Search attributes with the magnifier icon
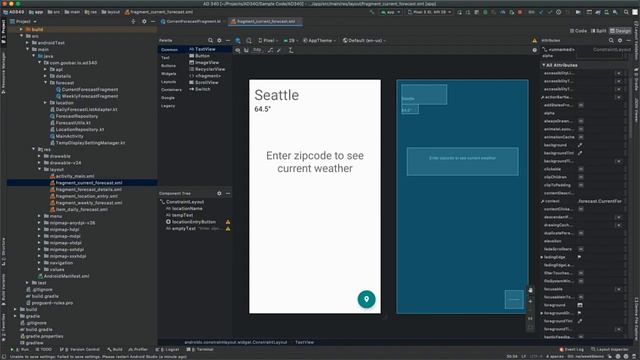Image resolution: width=640 pixels, height=360 pixels. click(611, 40)
